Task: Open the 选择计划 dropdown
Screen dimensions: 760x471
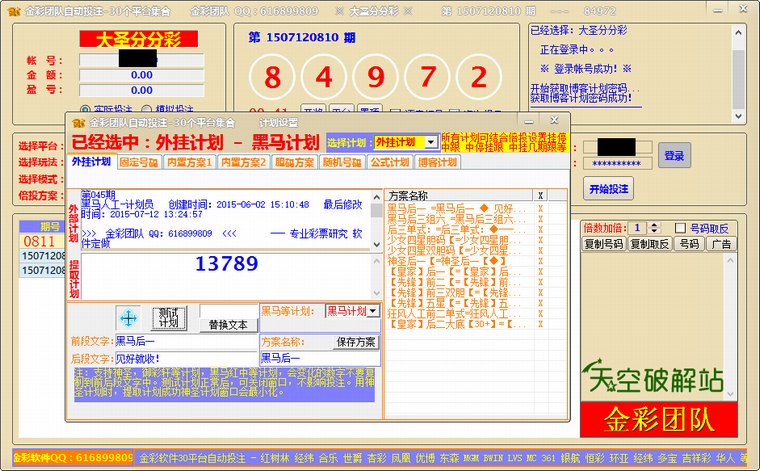Action: tap(431, 143)
